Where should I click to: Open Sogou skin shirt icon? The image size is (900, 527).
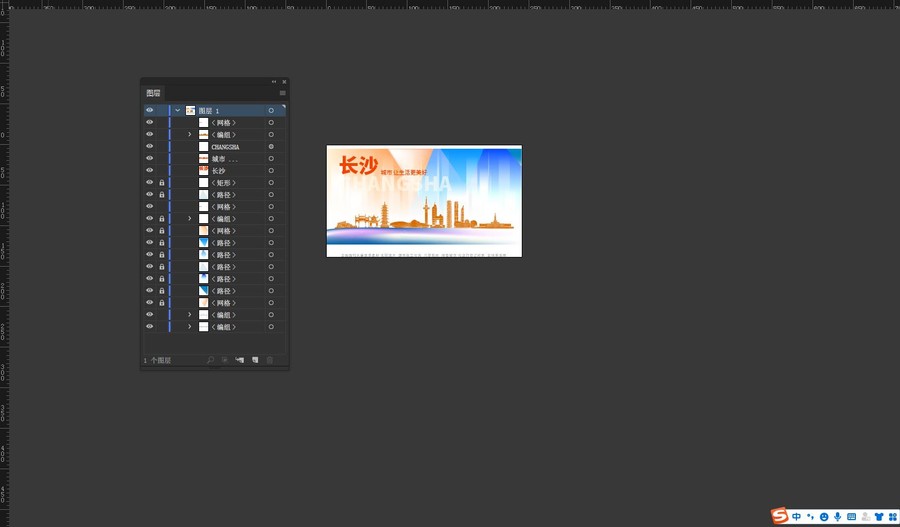pos(879,517)
